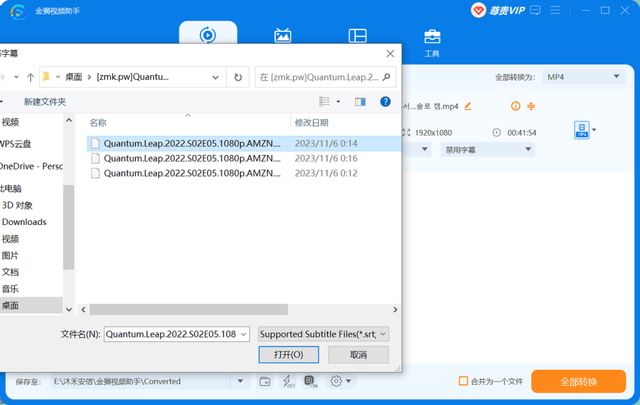Click the navigation pane vertical scrollbar thumb
640x405 pixels.
(x=69, y=227)
